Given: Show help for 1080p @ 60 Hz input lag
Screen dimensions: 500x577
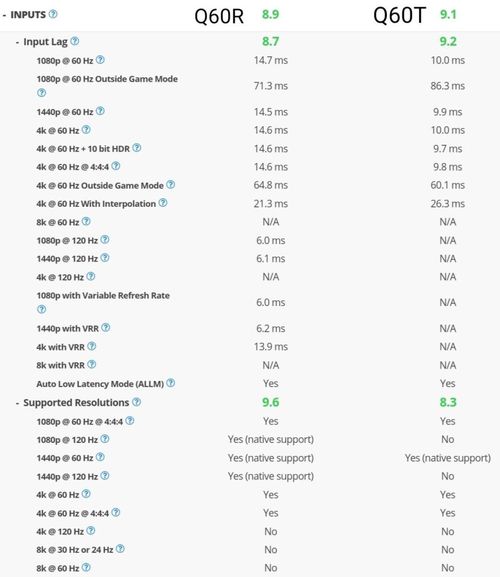Looking at the screenshot, I should (x=100, y=60).
